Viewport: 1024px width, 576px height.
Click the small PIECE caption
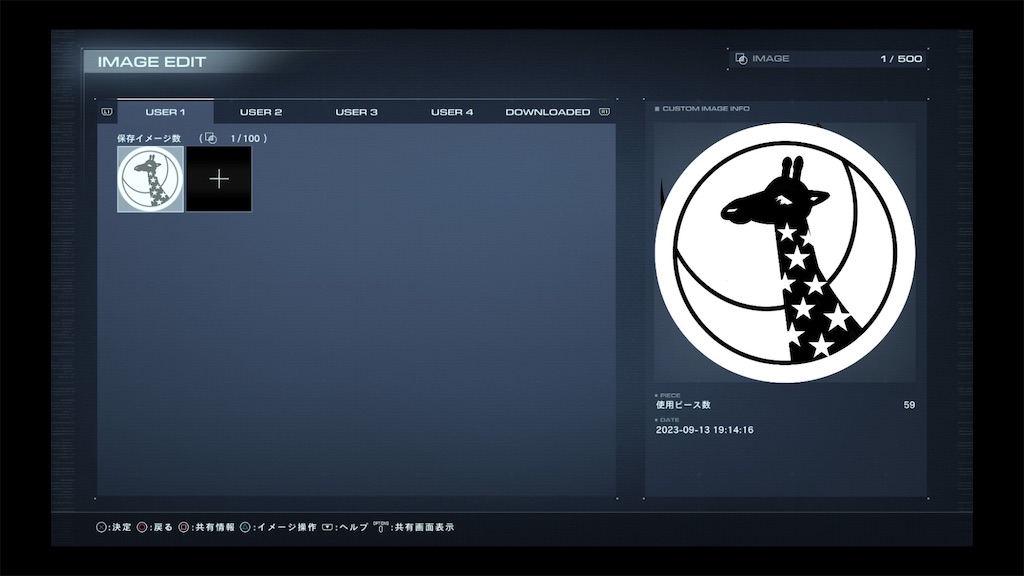click(670, 395)
